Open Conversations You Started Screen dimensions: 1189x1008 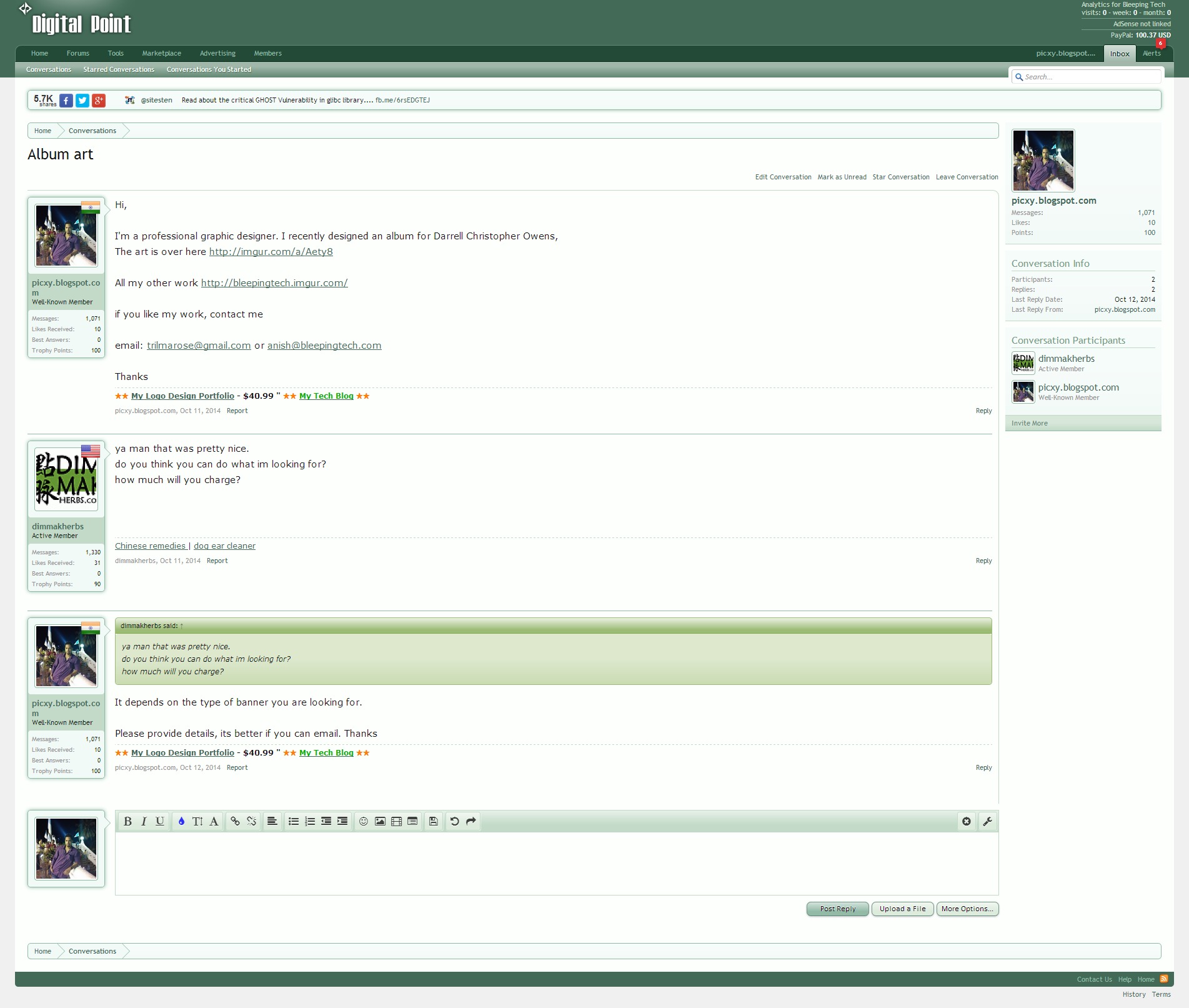coord(209,69)
